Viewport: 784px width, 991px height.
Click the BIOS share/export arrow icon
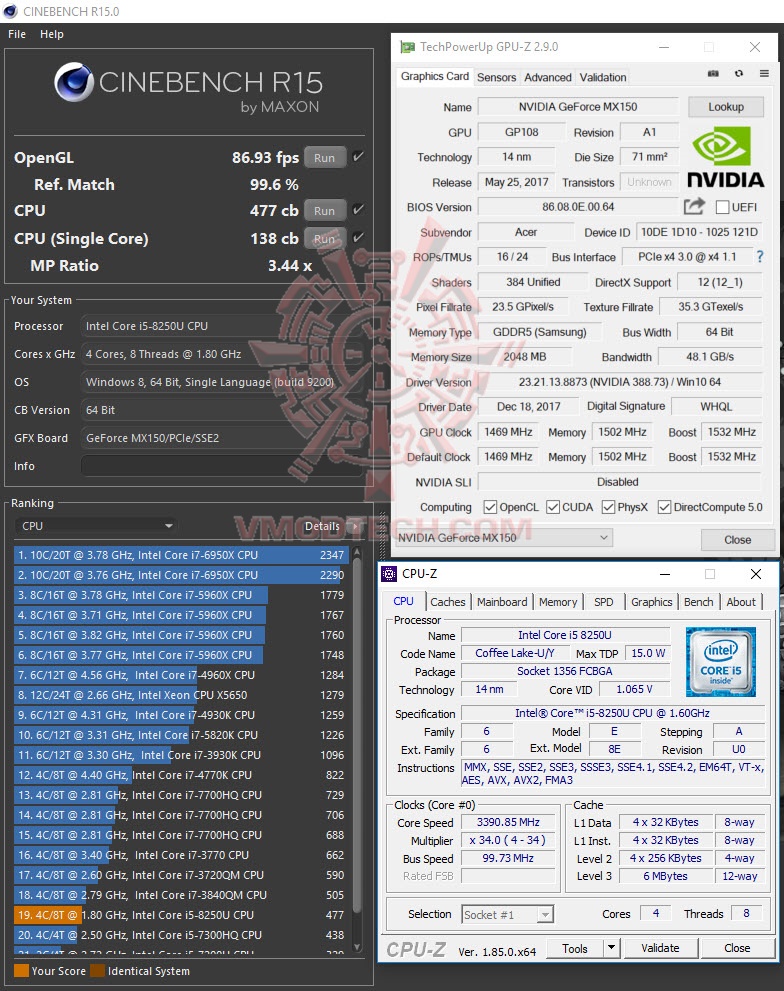point(694,206)
